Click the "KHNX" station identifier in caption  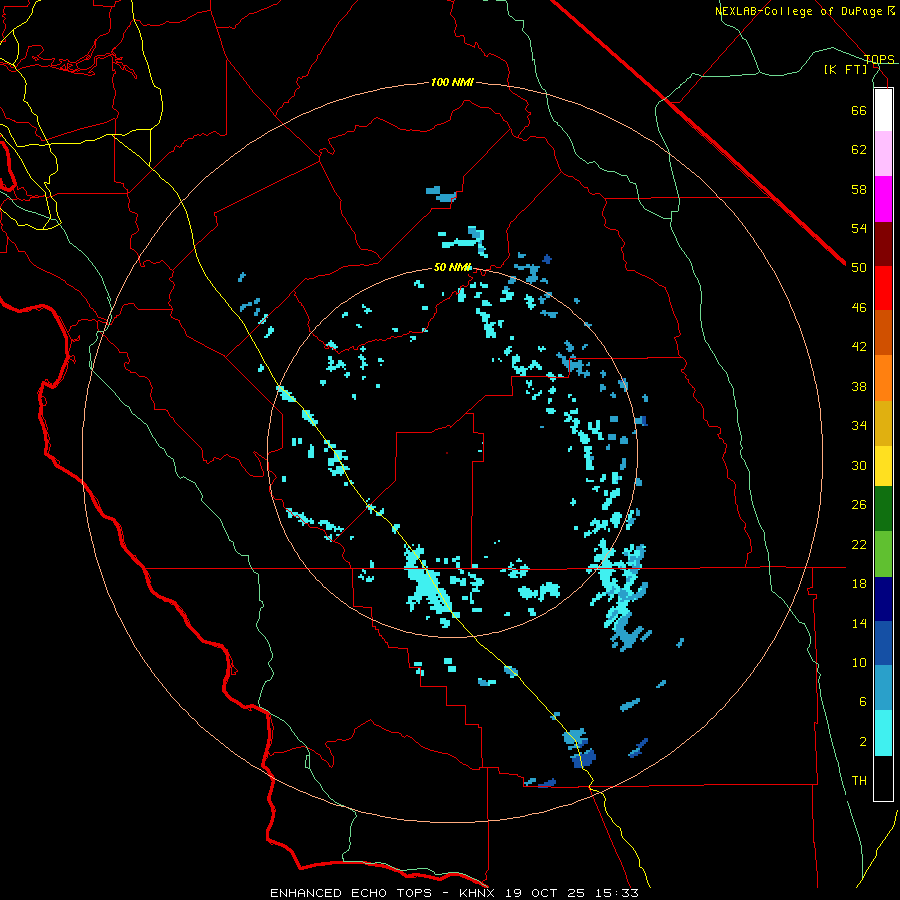coord(479,893)
